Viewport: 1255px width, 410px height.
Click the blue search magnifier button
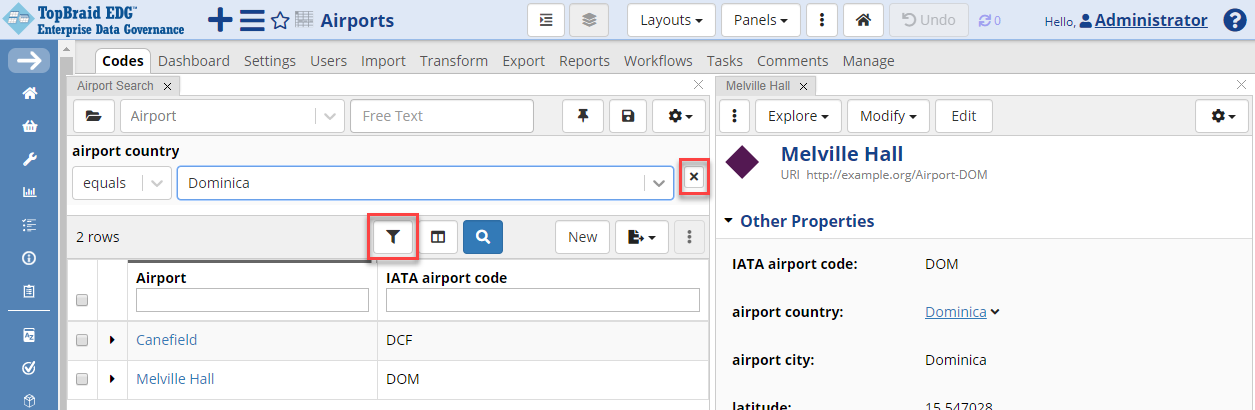[483, 237]
